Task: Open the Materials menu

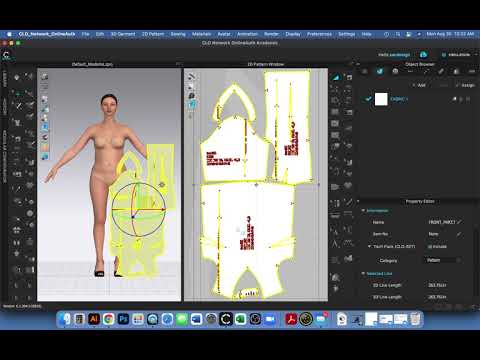Action: coord(201,34)
